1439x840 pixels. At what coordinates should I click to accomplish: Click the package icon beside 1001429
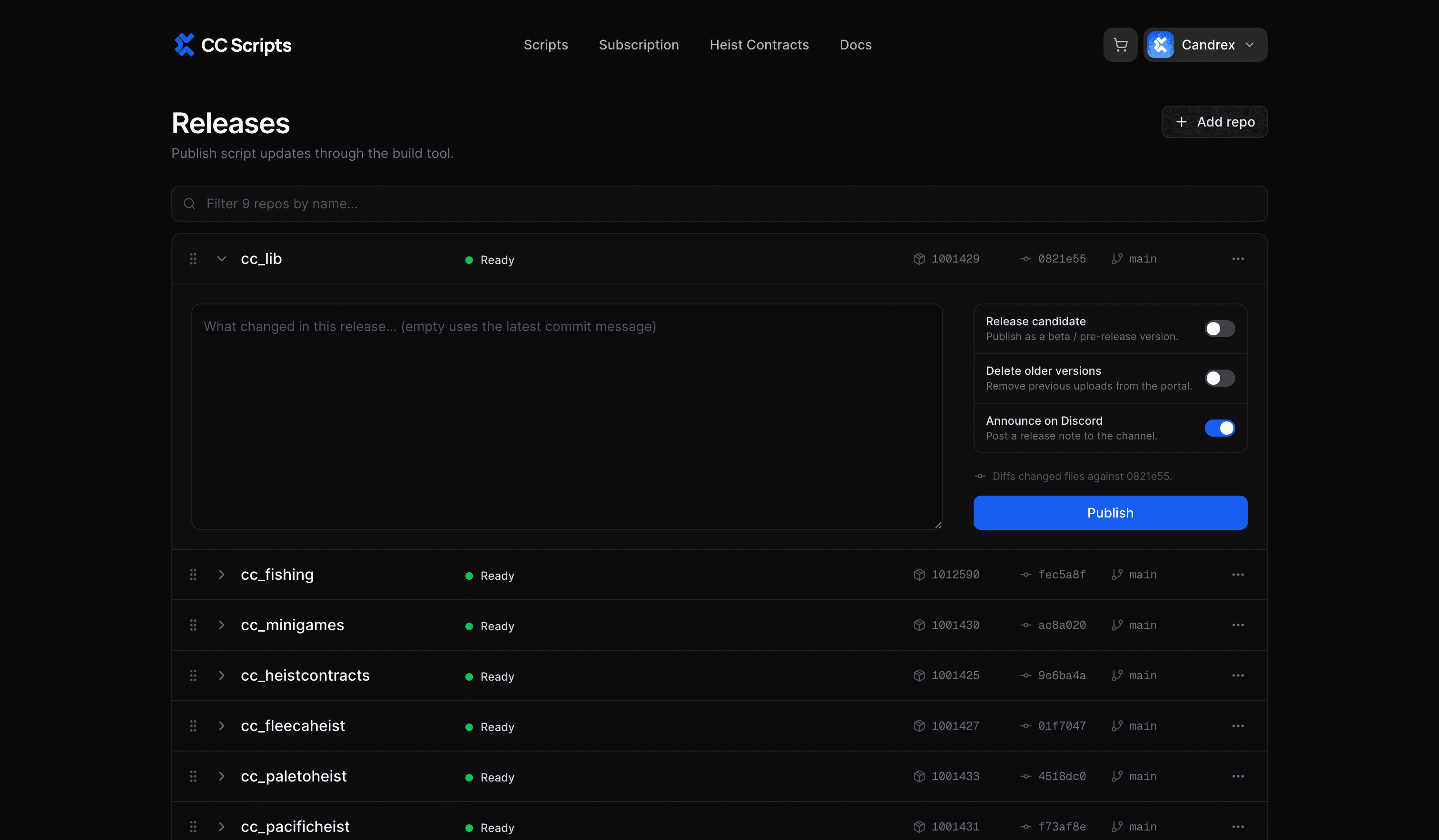(x=919, y=259)
